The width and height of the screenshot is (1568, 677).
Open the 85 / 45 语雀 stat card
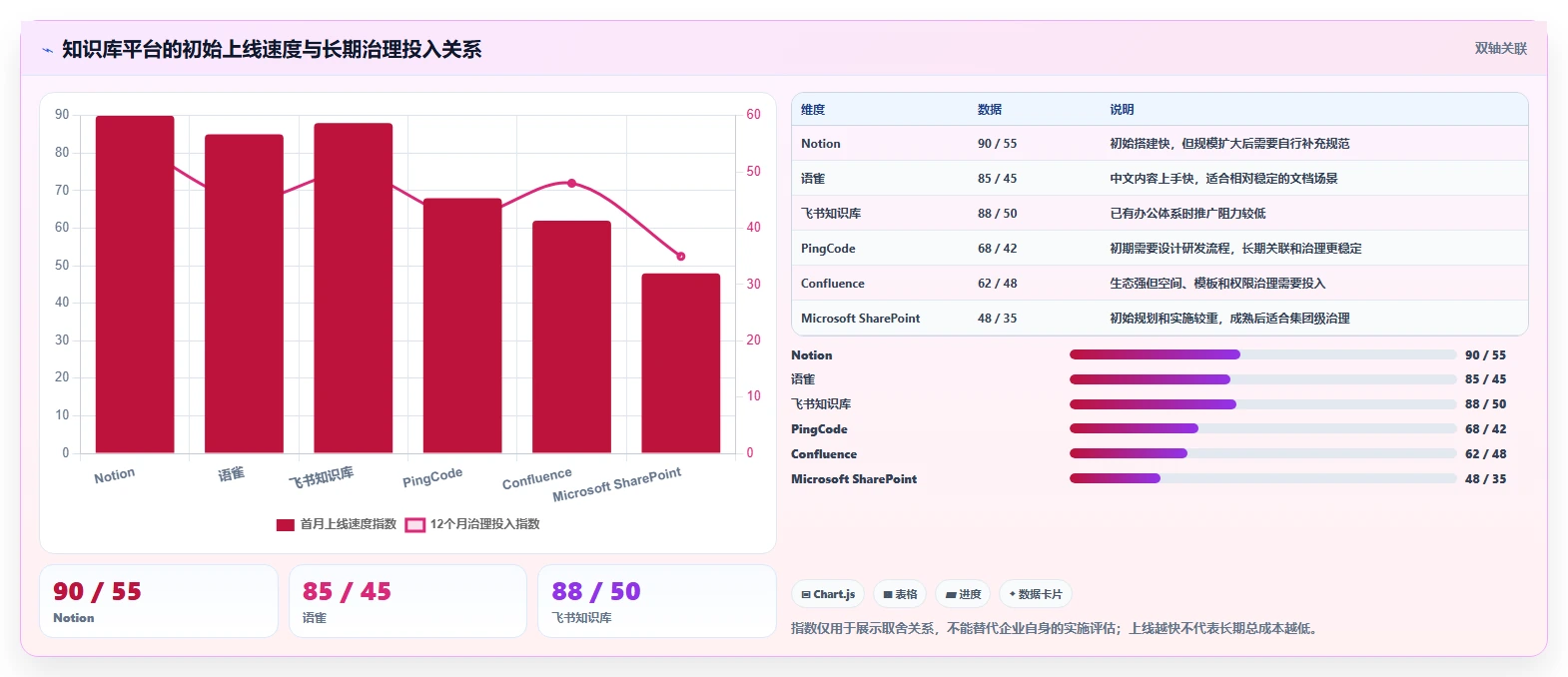click(x=407, y=601)
